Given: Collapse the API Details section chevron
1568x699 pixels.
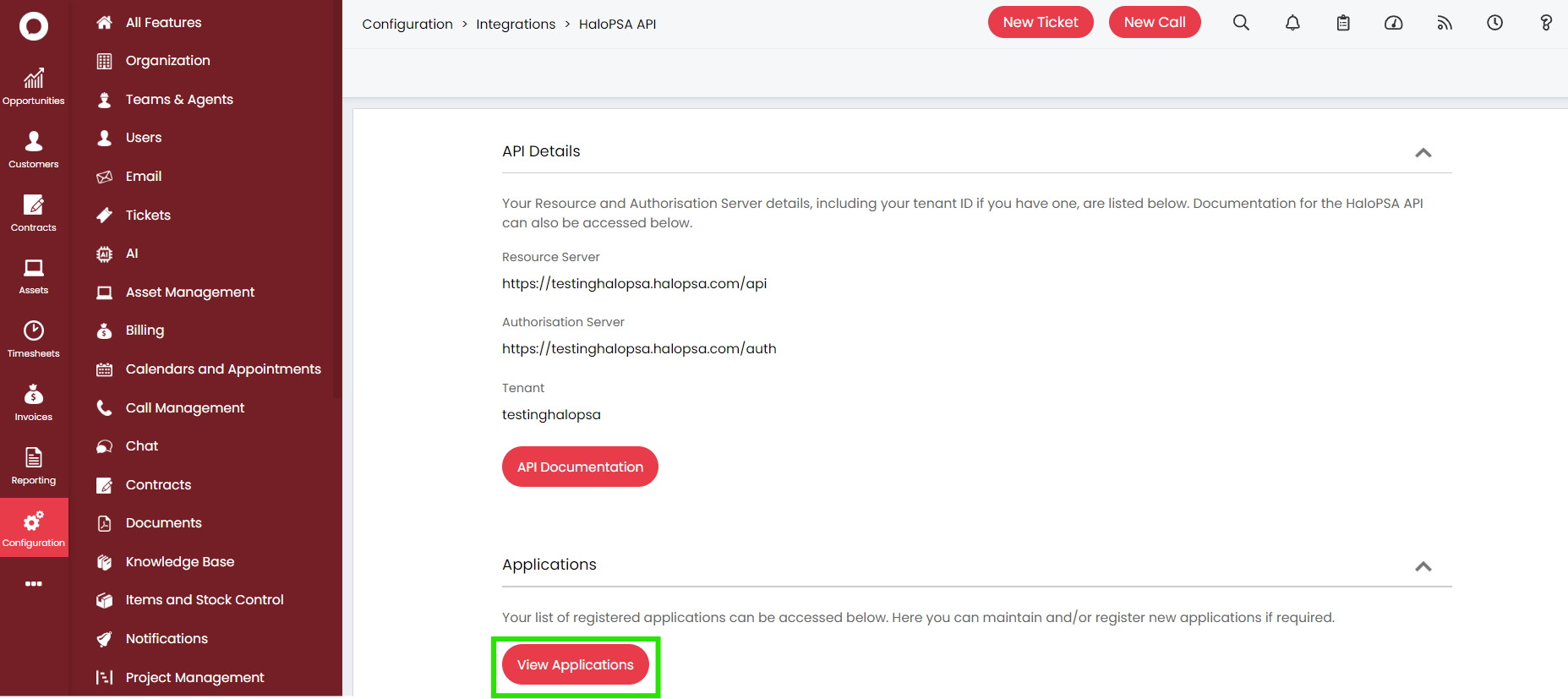Looking at the screenshot, I should (x=1423, y=153).
